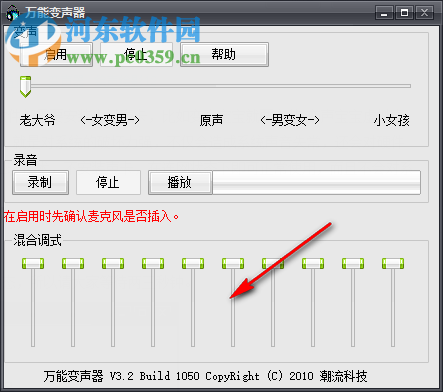This screenshot has width=443, height=392.
Task: Click the 万能变声器 app icon in title bar
Action: click(13, 13)
